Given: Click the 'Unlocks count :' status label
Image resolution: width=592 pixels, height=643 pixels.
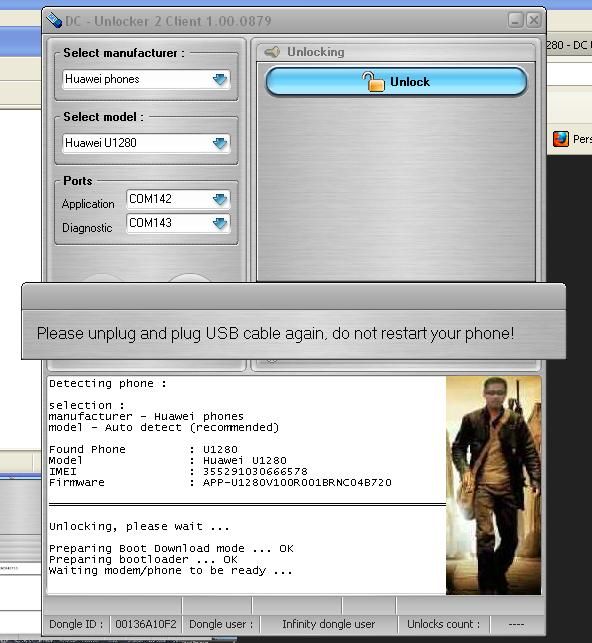Looking at the screenshot, I should point(443,624).
